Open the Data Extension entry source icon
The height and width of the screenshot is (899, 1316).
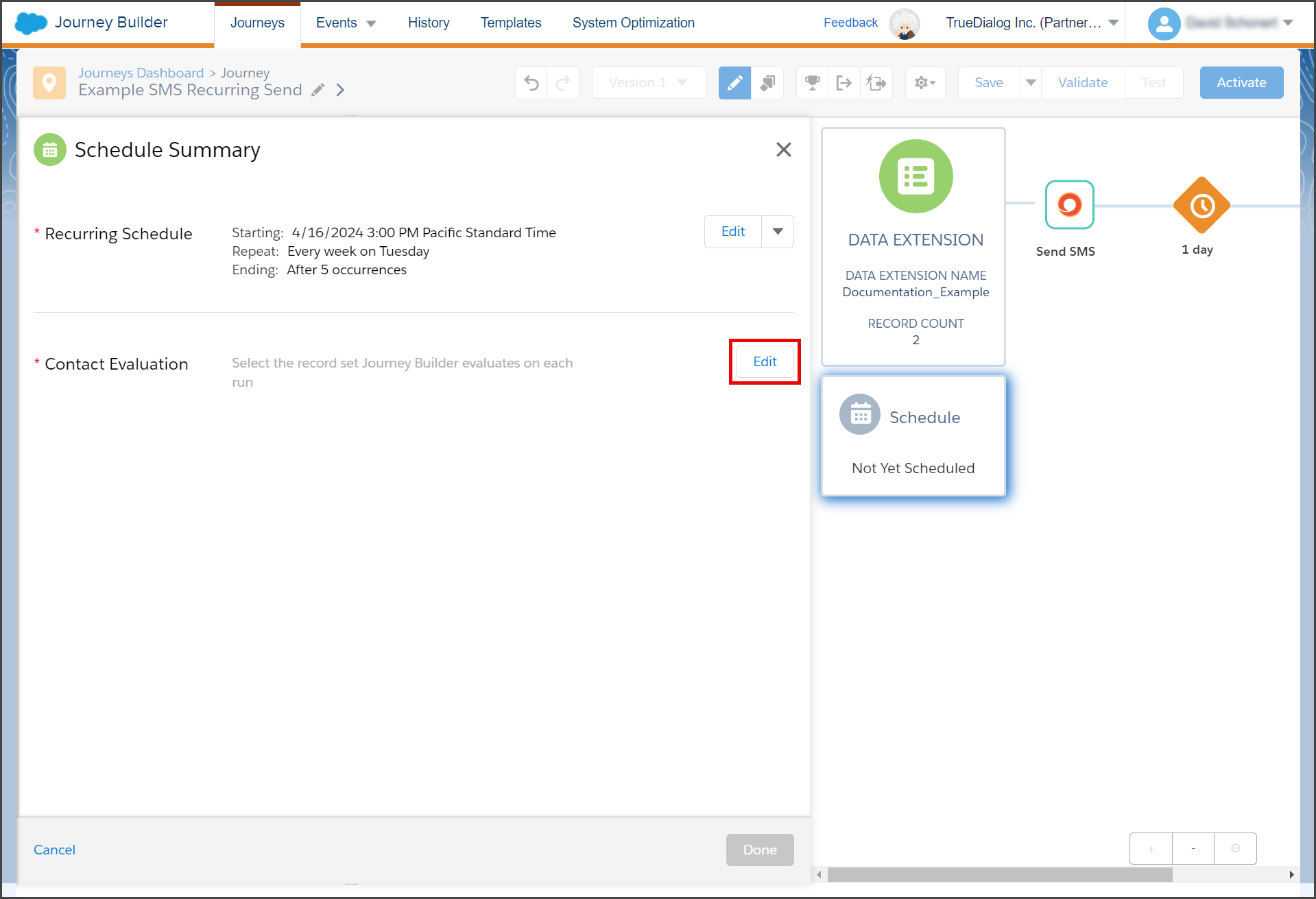pos(916,176)
